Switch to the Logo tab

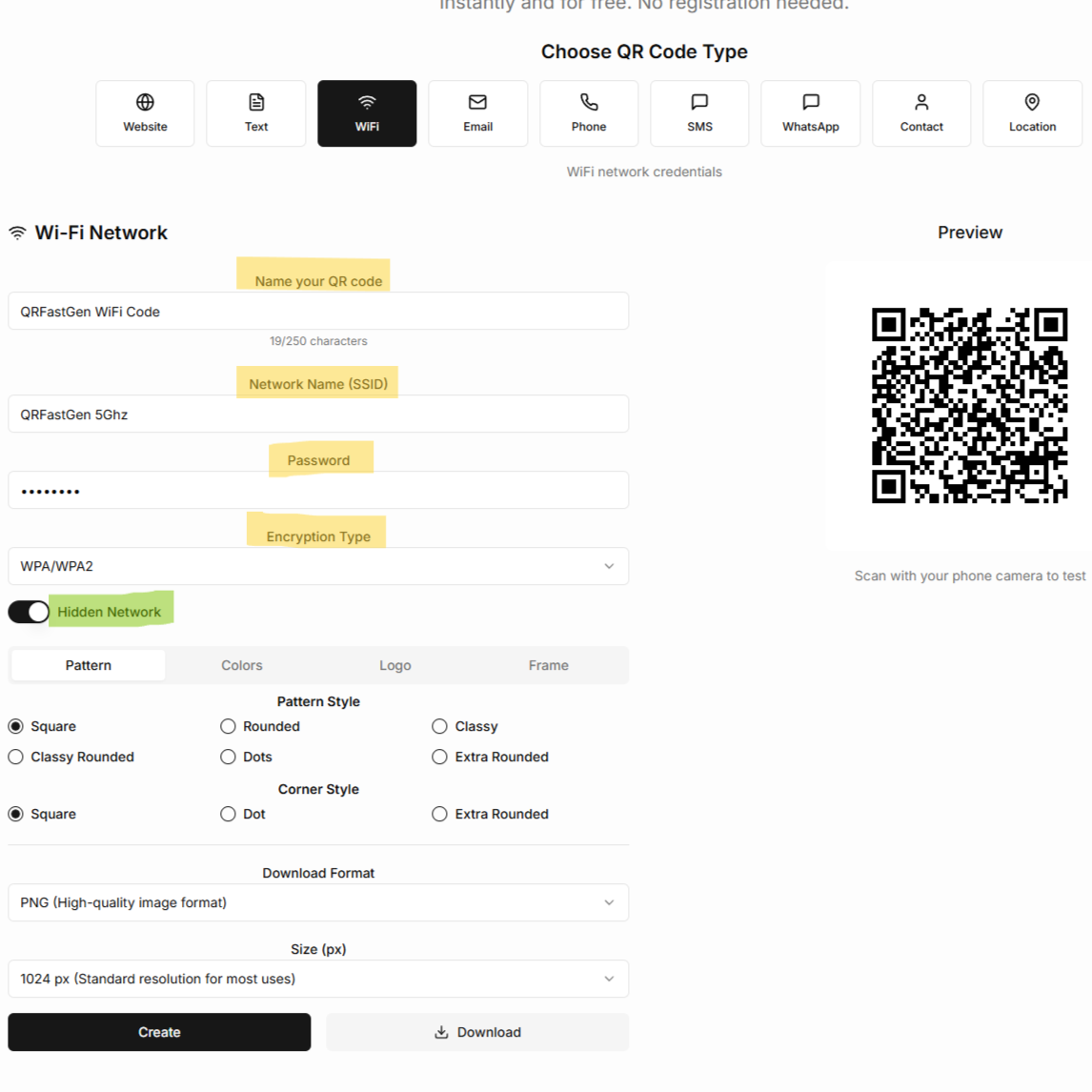[x=394, y=665]
